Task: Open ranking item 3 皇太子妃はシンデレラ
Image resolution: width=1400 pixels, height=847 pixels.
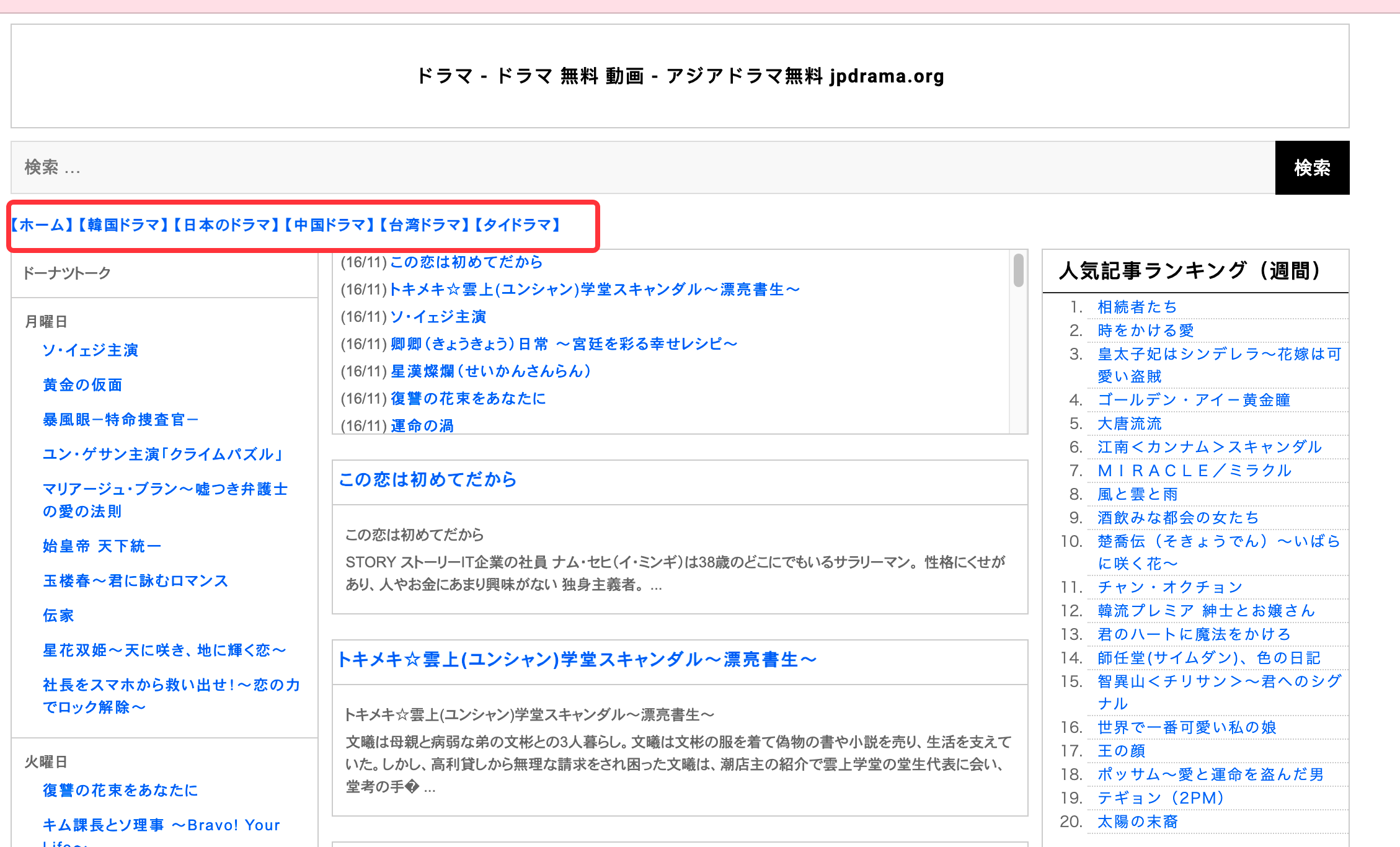Action: point(1220,365)
